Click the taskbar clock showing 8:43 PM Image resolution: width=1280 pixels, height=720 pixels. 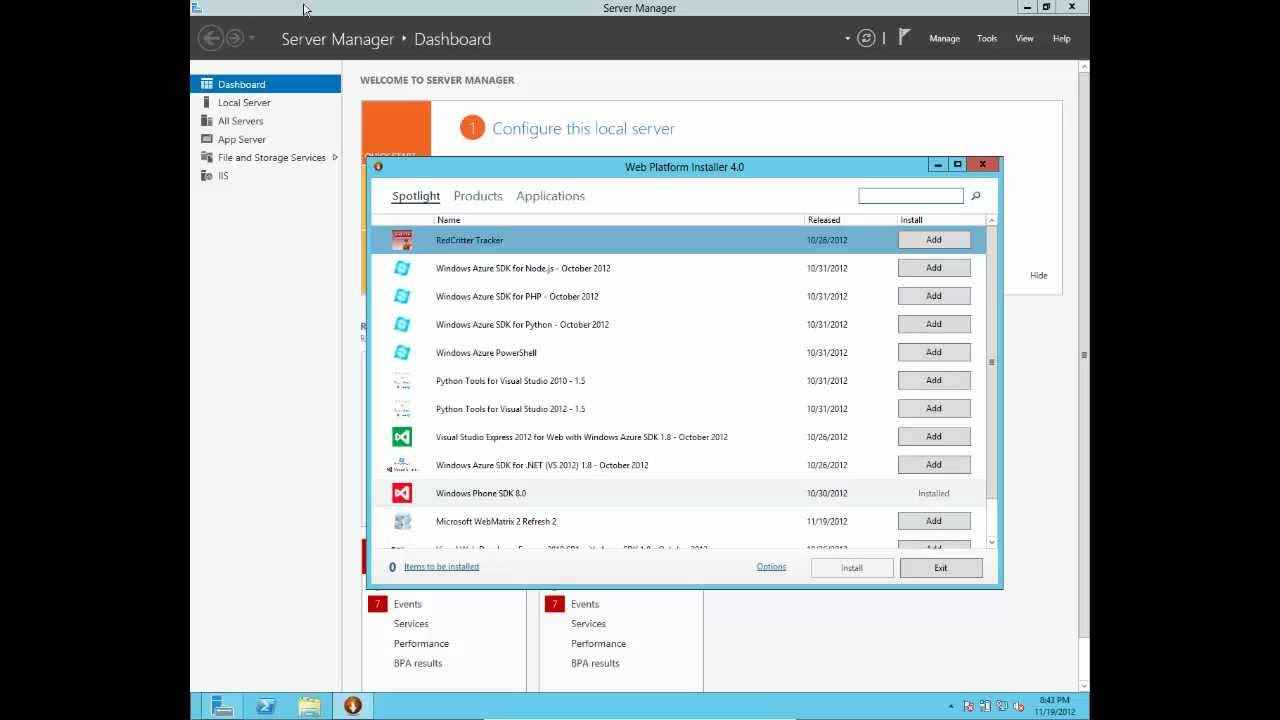(1054, 706)
